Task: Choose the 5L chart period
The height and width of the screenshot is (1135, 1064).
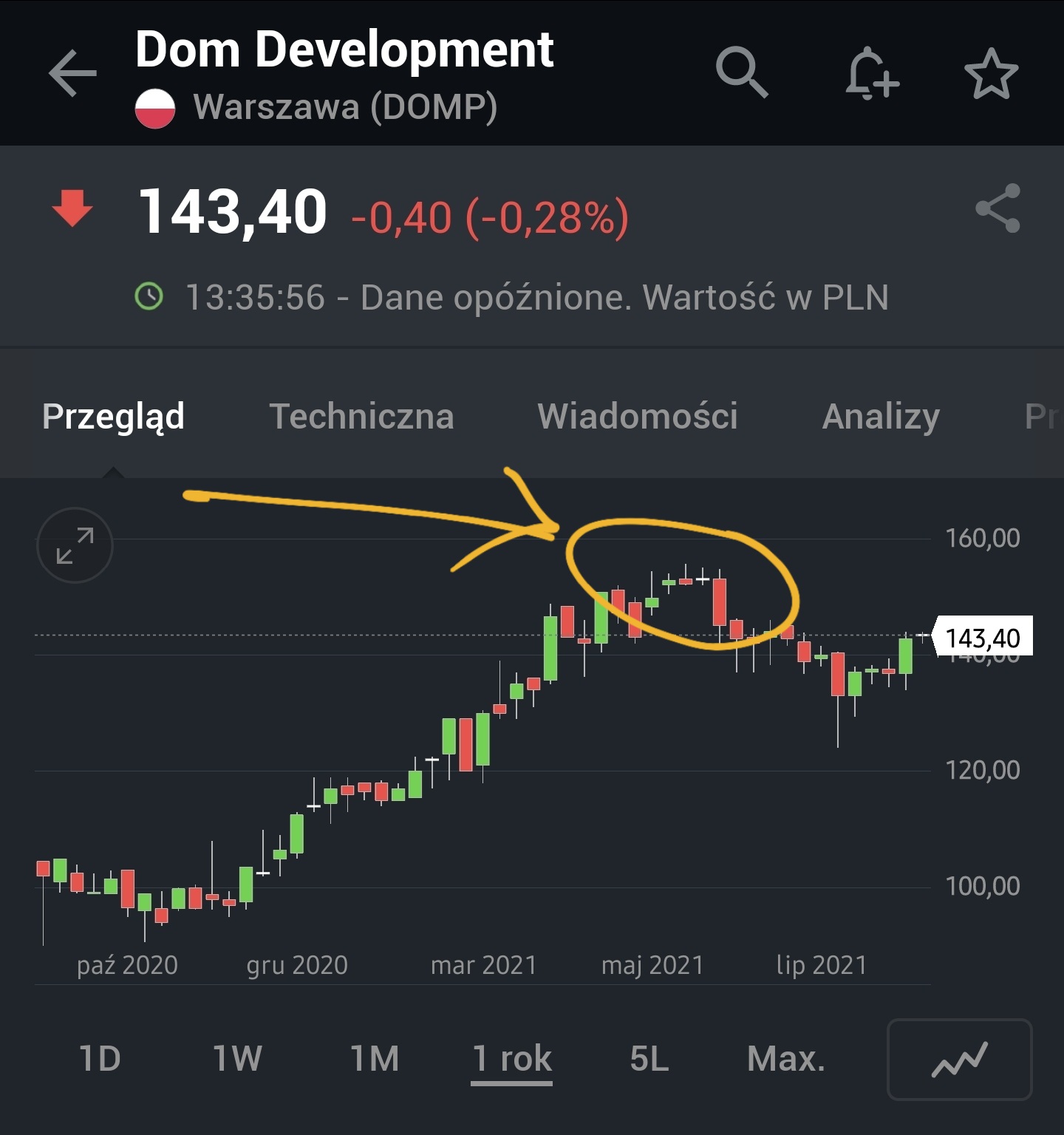Action: pos(649,1059)
